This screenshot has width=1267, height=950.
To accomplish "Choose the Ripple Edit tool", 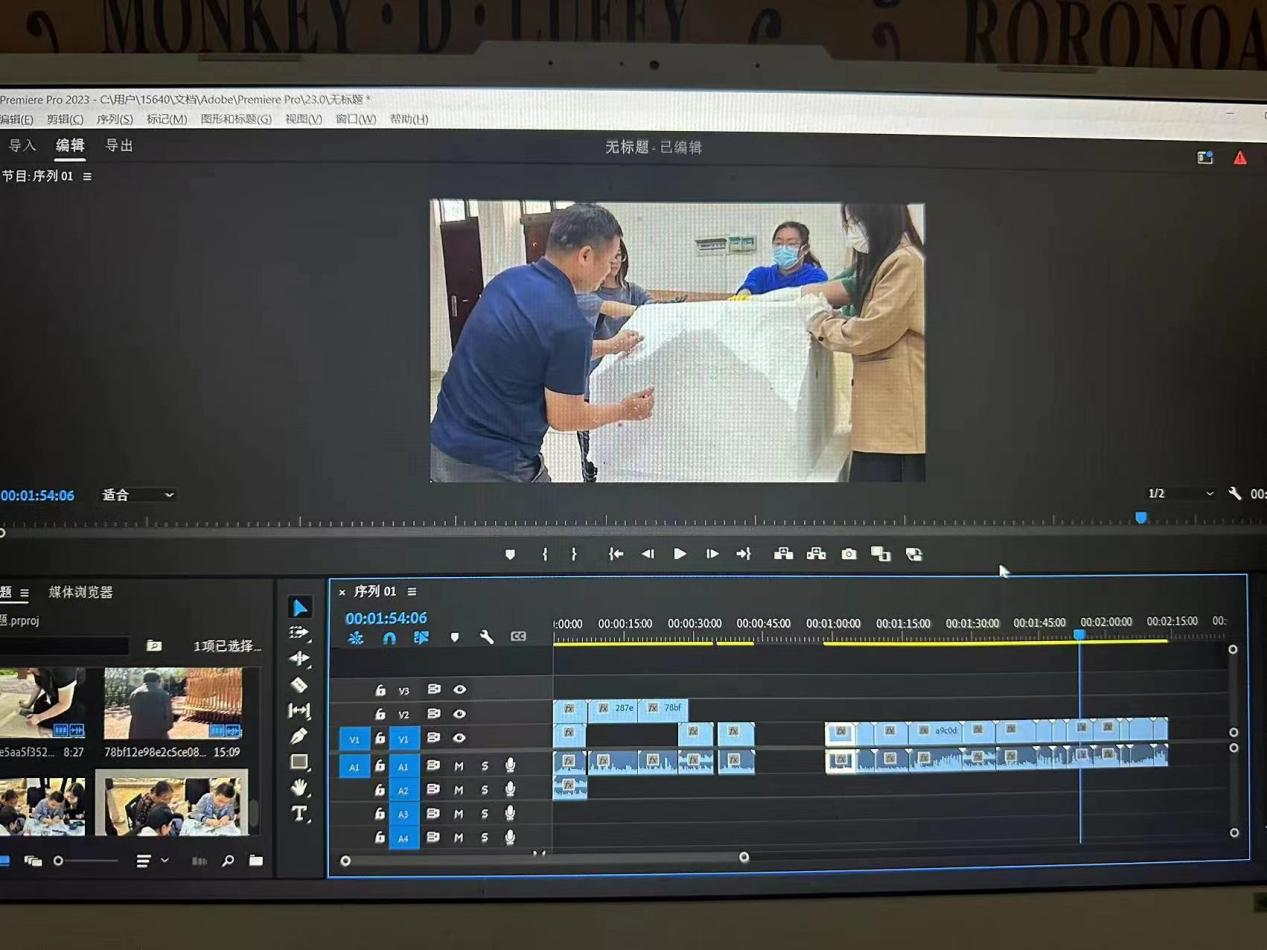I will coord(299,658).
